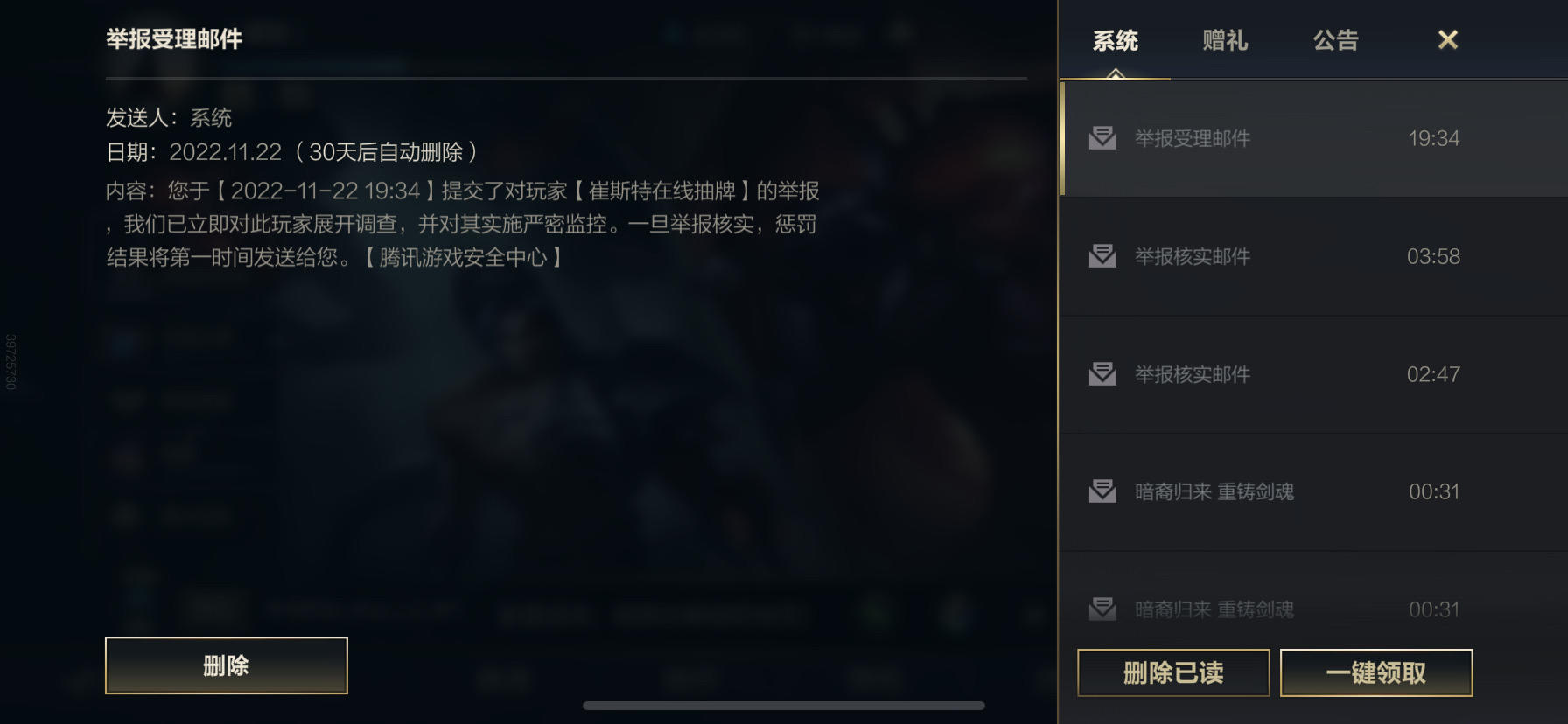Viewport: 1568px width, 724px height.
Task: Open the 举报受理邮件 entry at 19:34
Action: click(x=1313, y=138)
